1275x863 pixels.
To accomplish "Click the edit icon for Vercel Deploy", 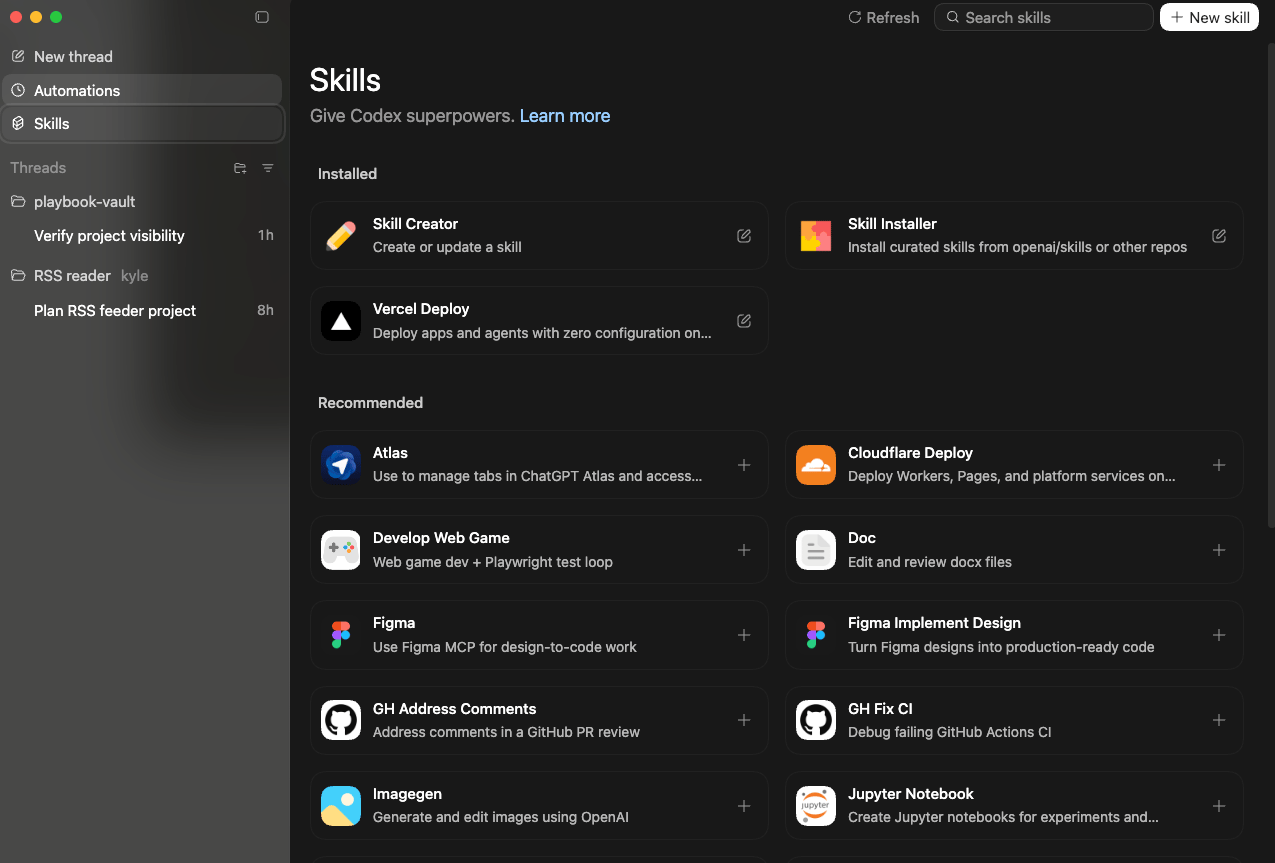I will [744, 321].
